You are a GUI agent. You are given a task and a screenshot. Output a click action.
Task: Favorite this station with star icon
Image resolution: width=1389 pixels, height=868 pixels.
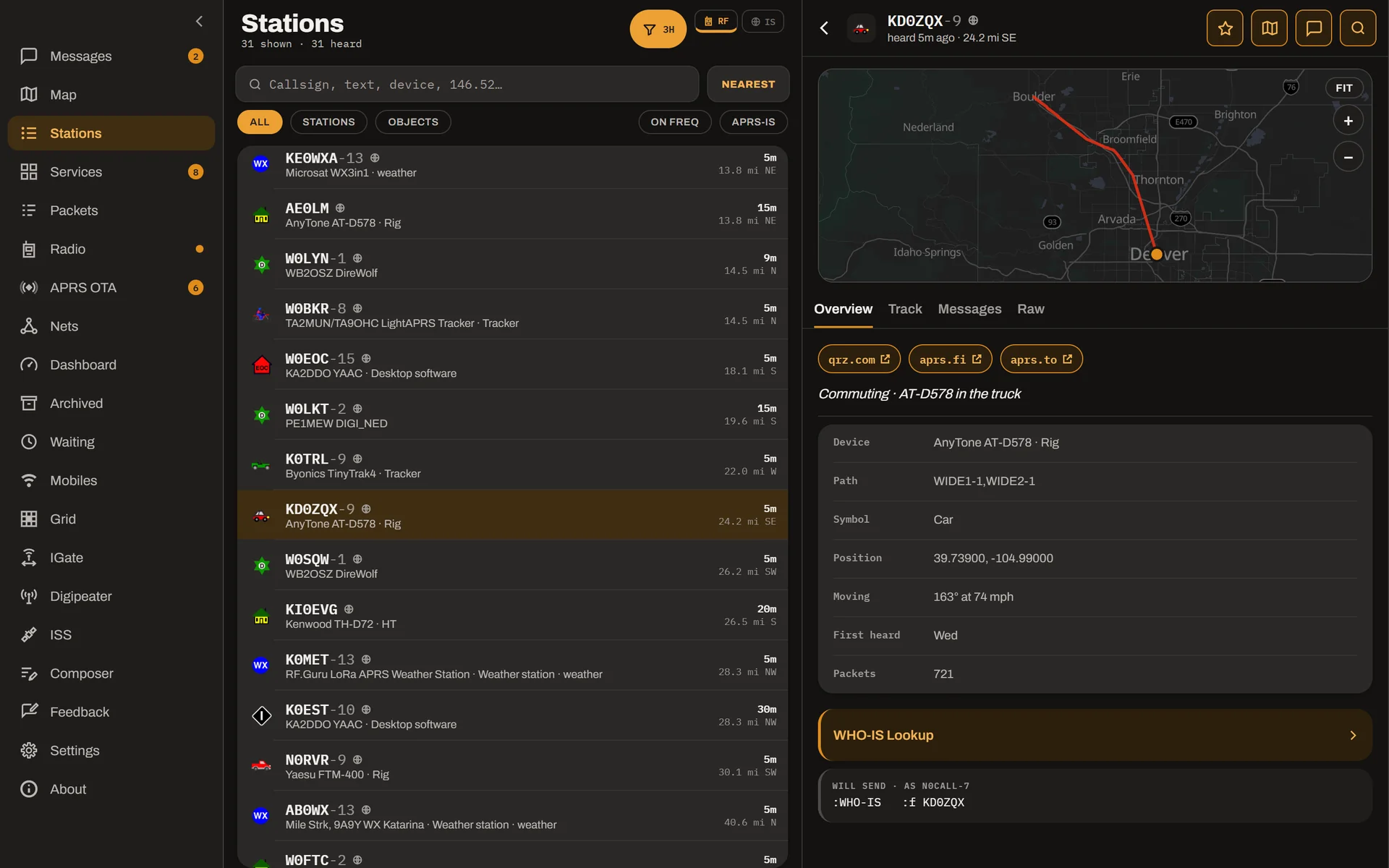[1225, 28]
